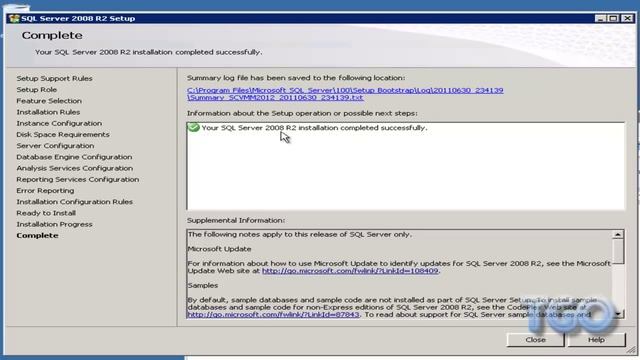
Task: Open the summary log file link
Action: click(345, 94)
